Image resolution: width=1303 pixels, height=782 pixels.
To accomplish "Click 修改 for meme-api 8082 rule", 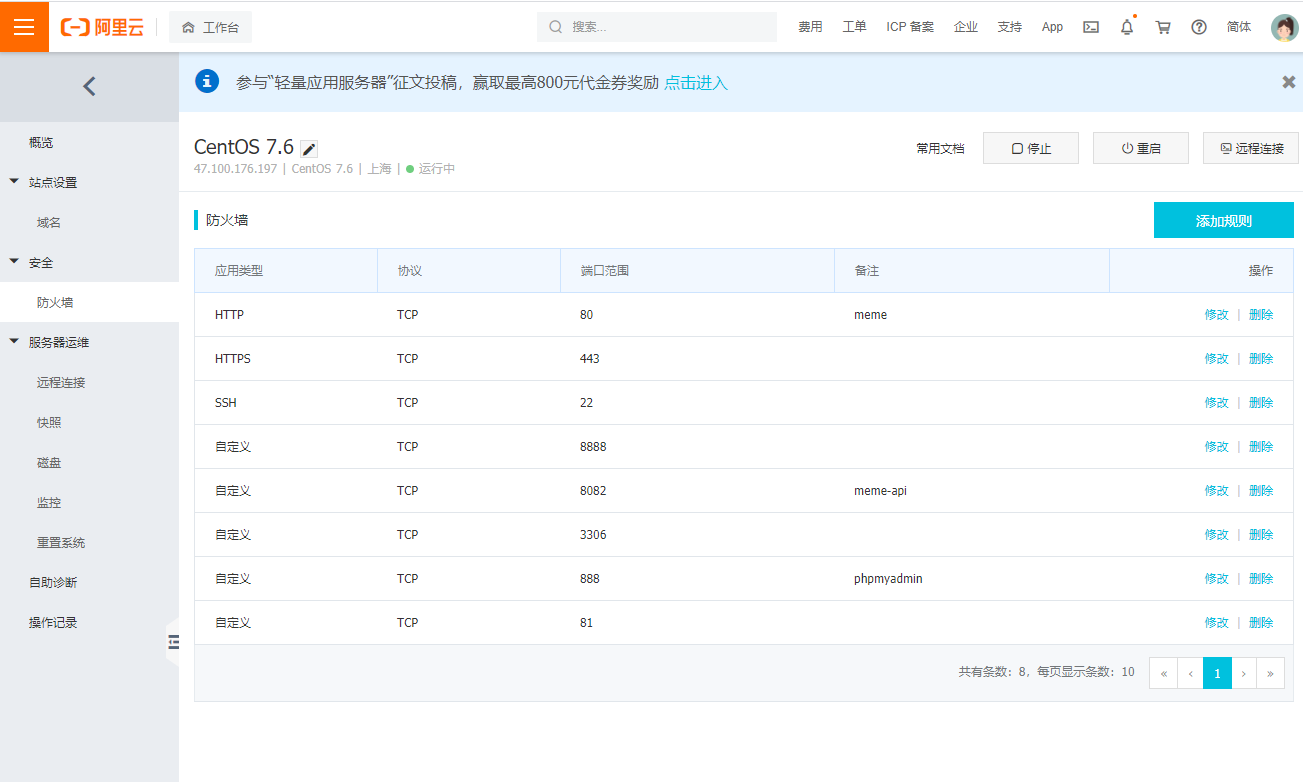I will pos(1216,490).
